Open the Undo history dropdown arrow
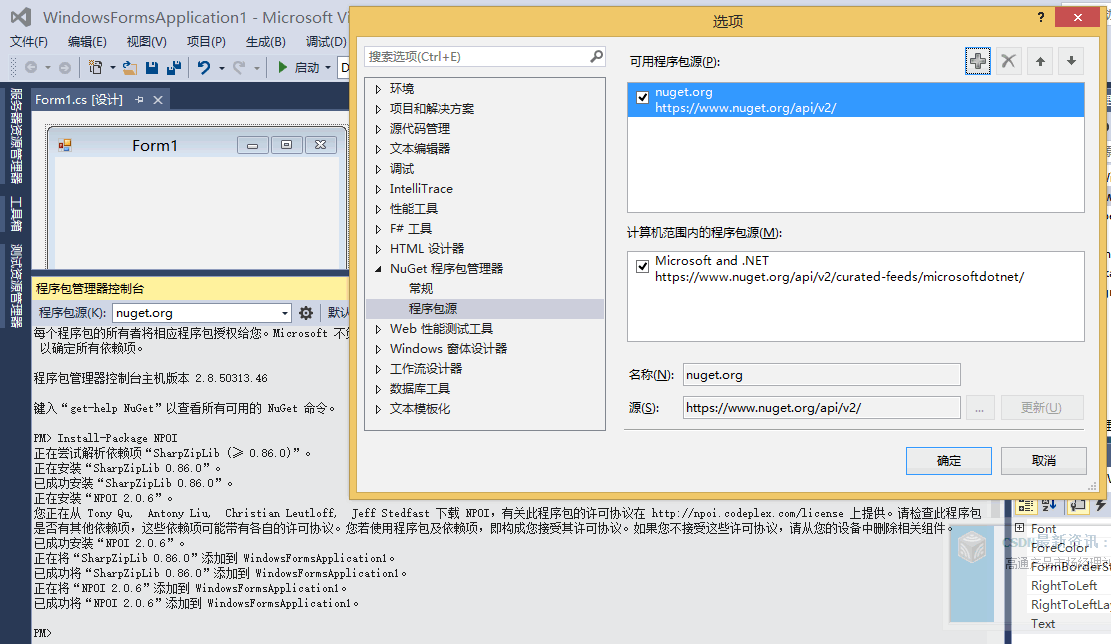Image resolution: width=1111 pixels, height=644 pixels. point(222,68)
